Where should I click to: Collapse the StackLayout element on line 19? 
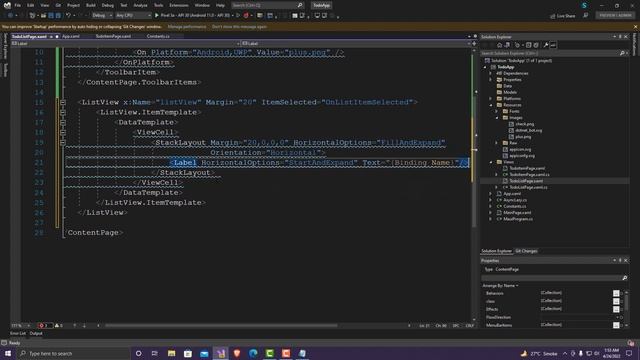pyautogui.click(x=63, y=142)
